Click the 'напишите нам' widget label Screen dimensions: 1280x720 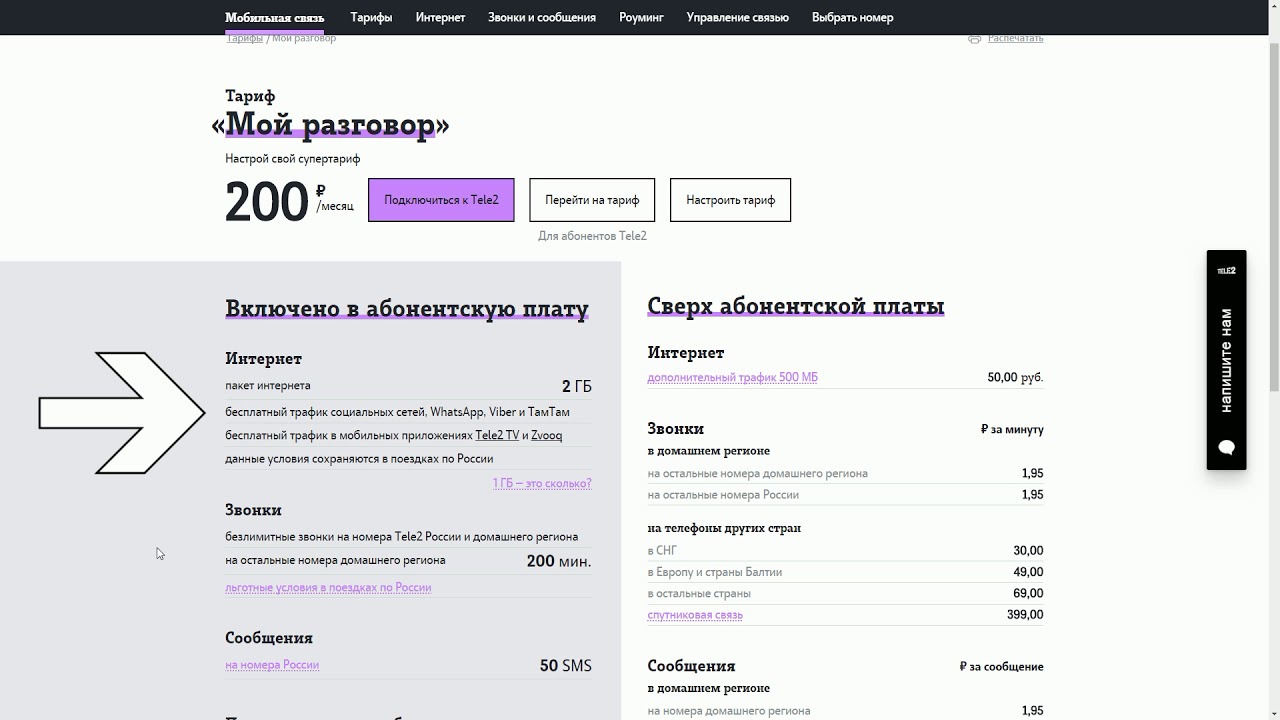(1226, 360)
